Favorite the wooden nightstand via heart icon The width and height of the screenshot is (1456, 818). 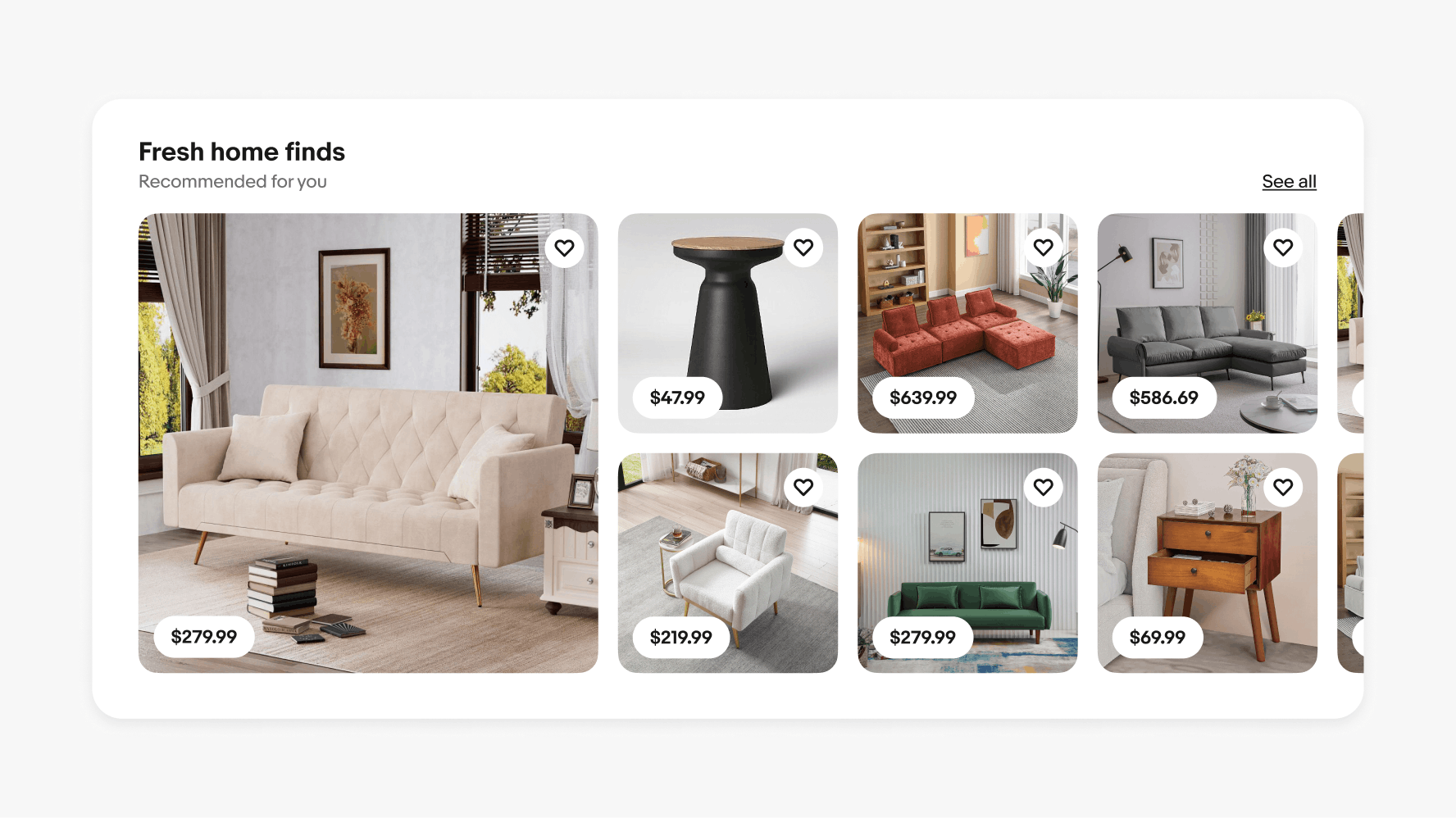coord(1283,487)
